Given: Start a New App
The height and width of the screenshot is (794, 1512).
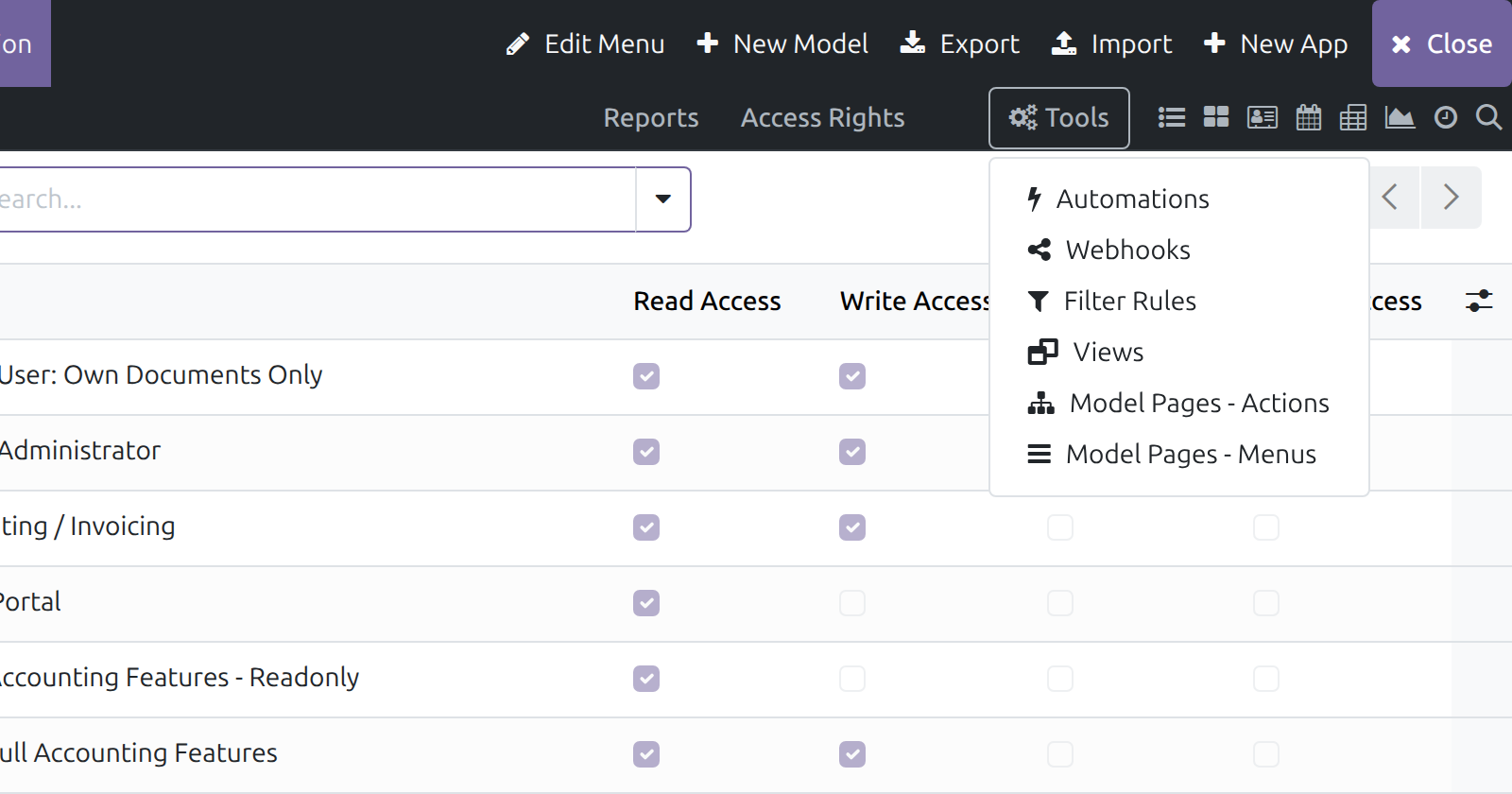Looking at the screenshot, I should [1276, 43].
